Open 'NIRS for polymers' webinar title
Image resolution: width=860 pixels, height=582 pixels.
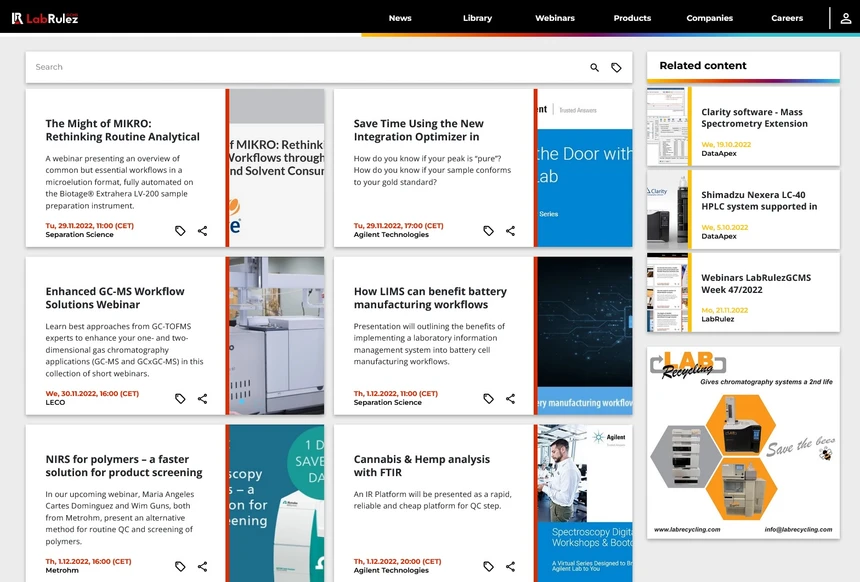tap(124, 466)
